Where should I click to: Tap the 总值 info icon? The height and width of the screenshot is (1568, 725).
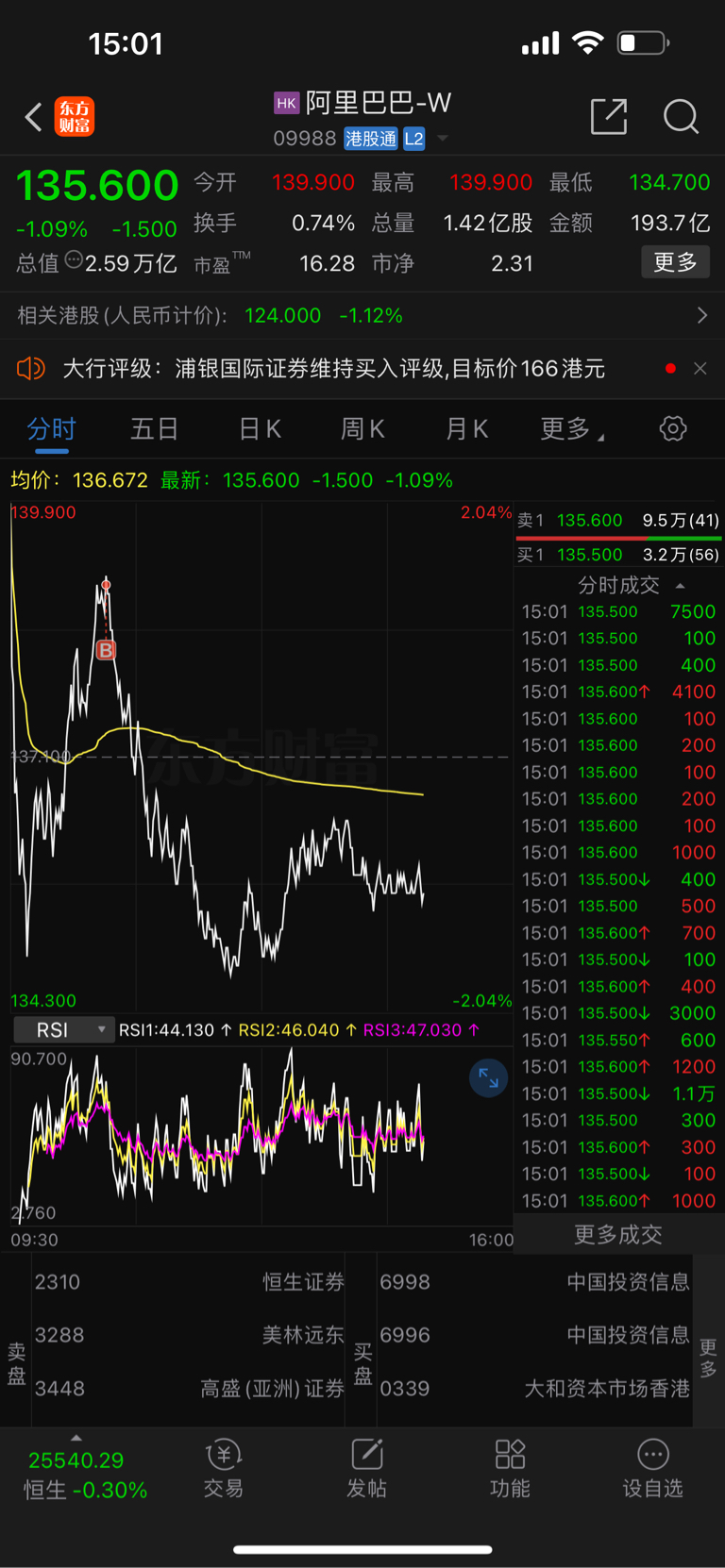73,261
